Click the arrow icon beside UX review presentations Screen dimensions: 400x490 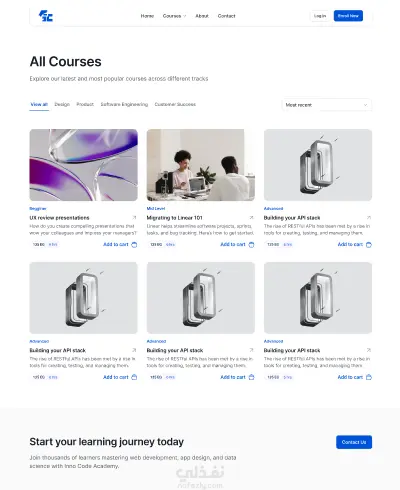click(x=134, y=218)
